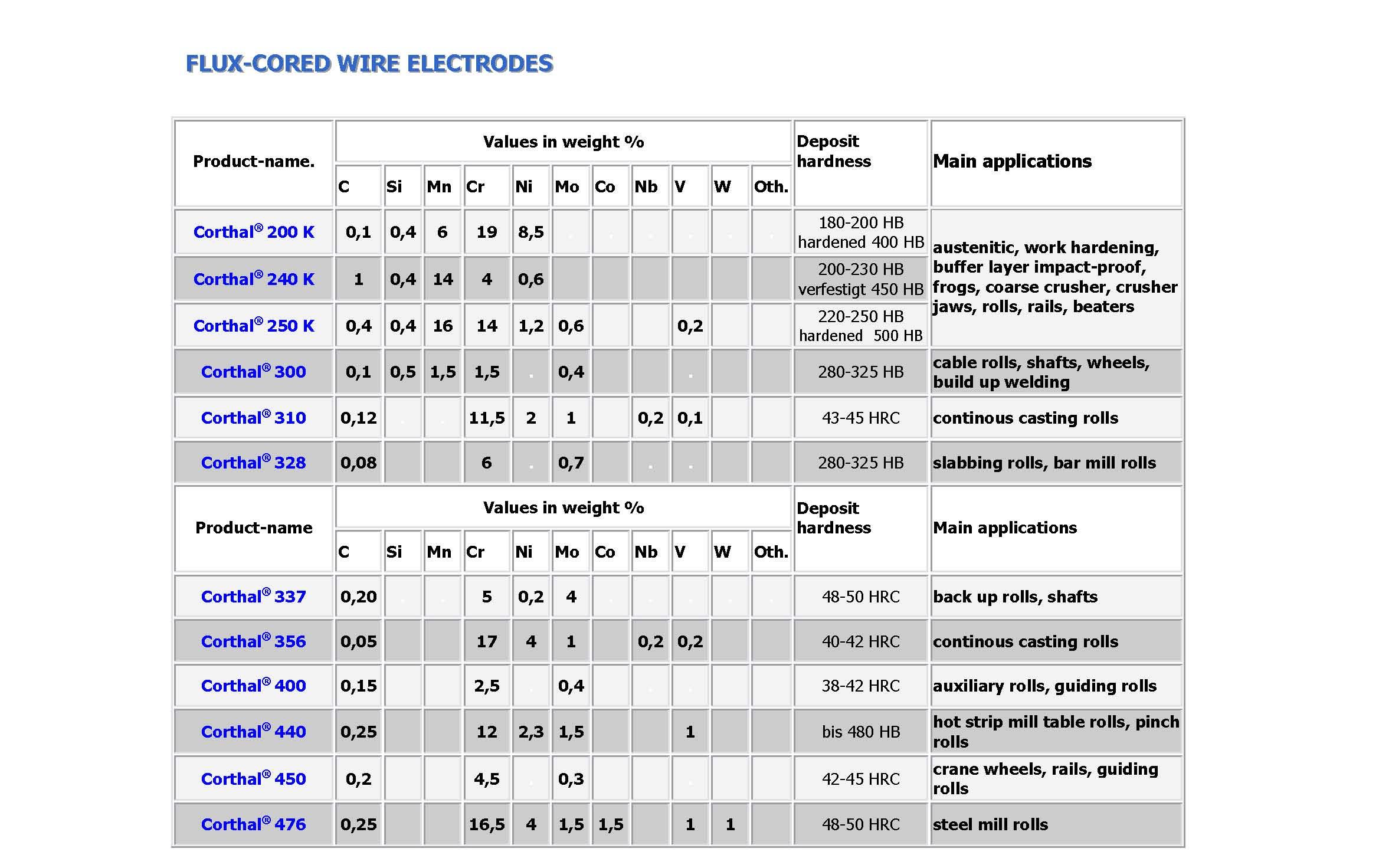
Task: Click the C value 0,08 for Corthal 328
Action: click(358, 463)
